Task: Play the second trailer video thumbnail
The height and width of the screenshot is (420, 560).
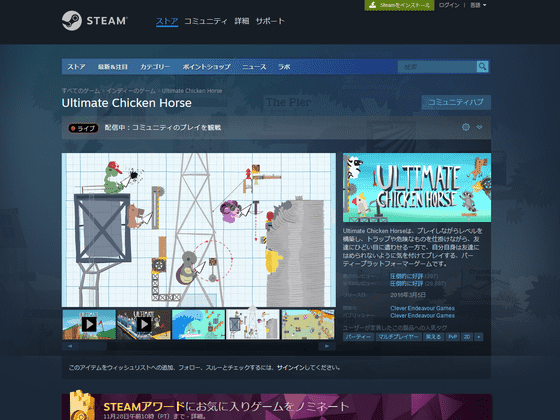Action: click(x=144, y=324)
